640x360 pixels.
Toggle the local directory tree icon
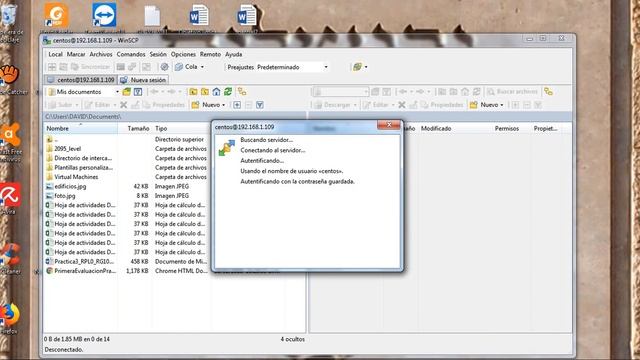242,92
